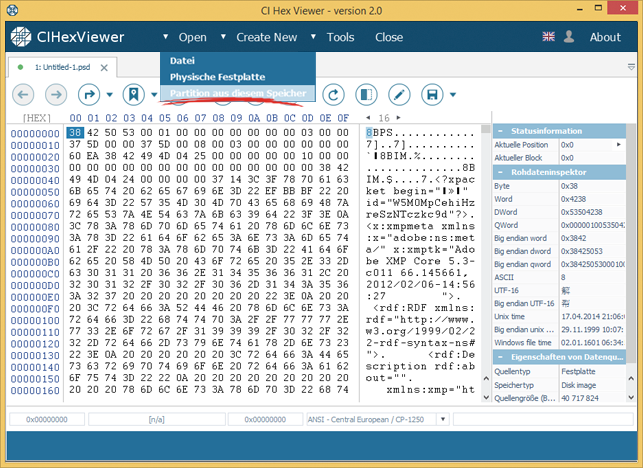643x468 pixels.
Task: Click the UK flag language icon
Action: [548, 37]
